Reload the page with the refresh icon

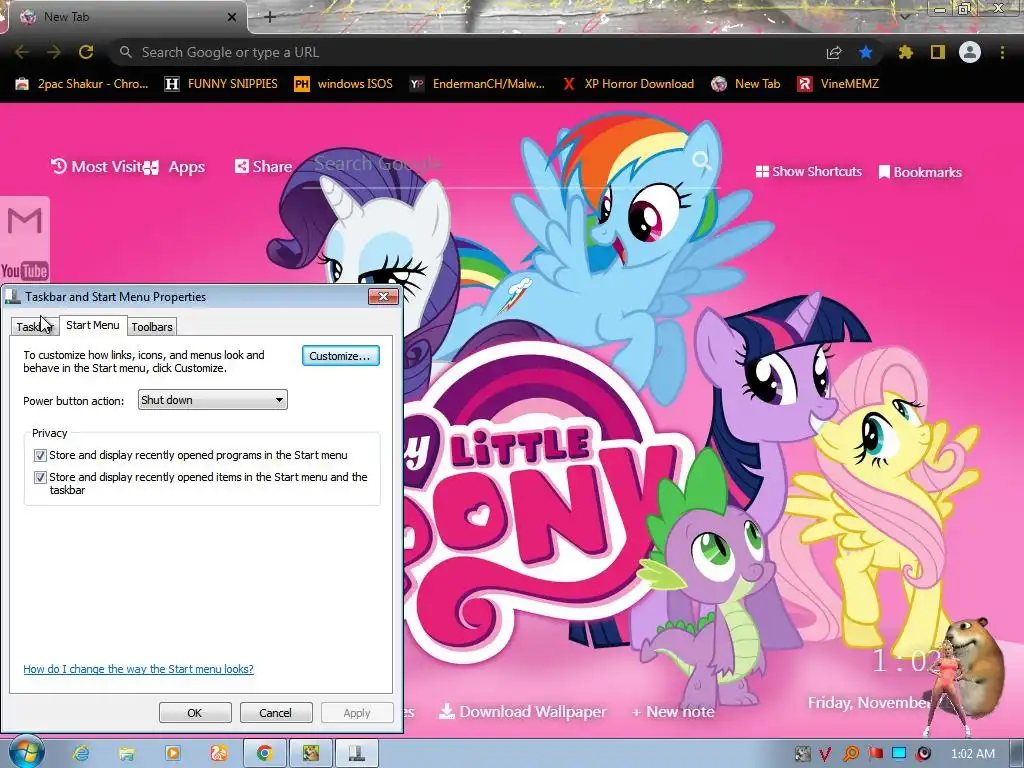86,52
